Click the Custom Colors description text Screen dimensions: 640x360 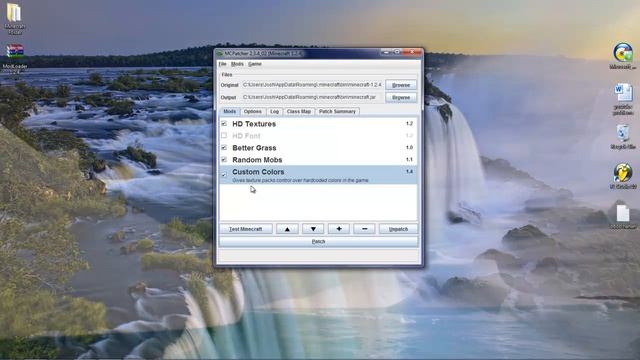(300, 180)
